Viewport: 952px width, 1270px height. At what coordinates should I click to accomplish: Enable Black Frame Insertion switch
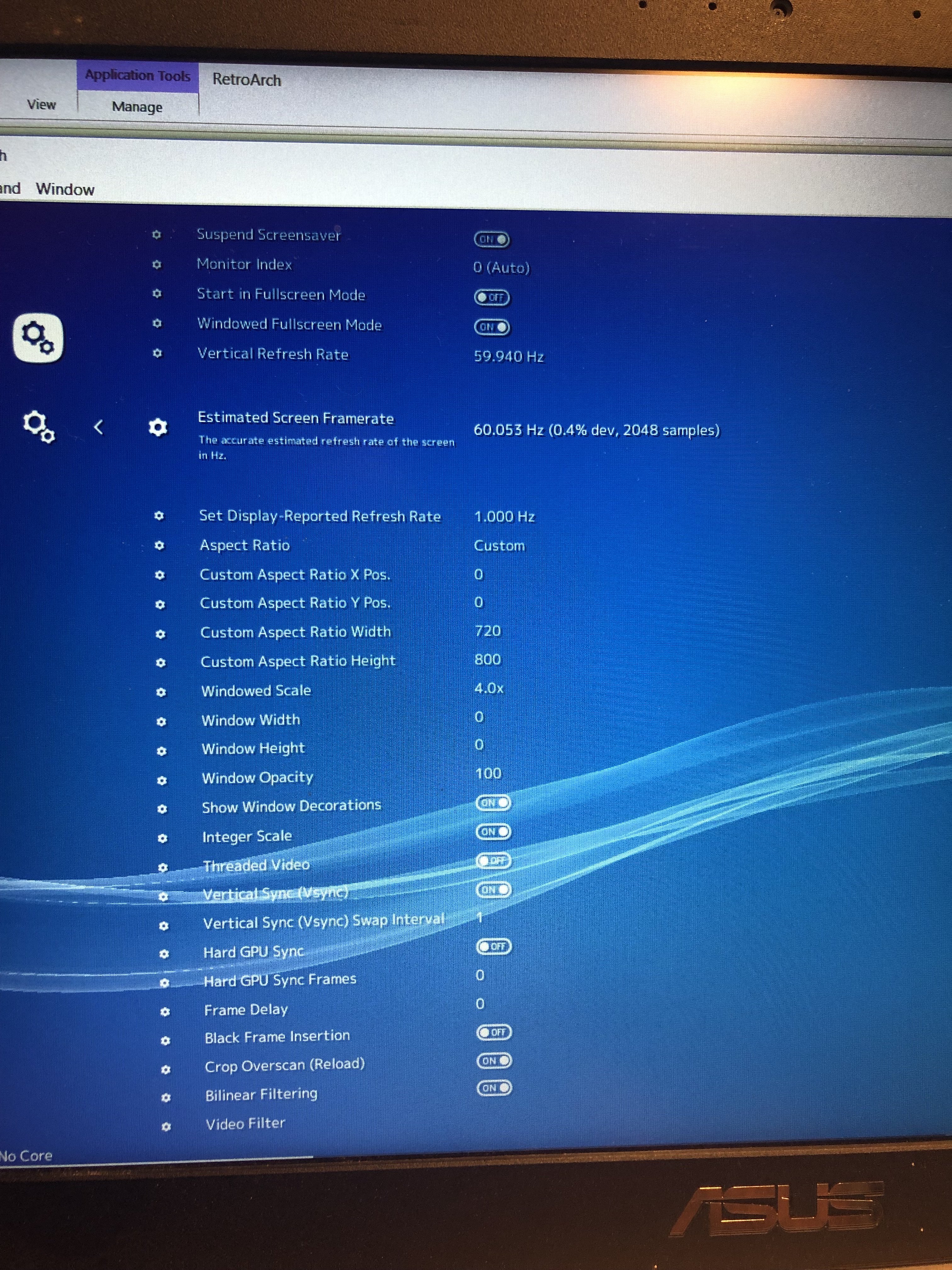(494, 1033)
